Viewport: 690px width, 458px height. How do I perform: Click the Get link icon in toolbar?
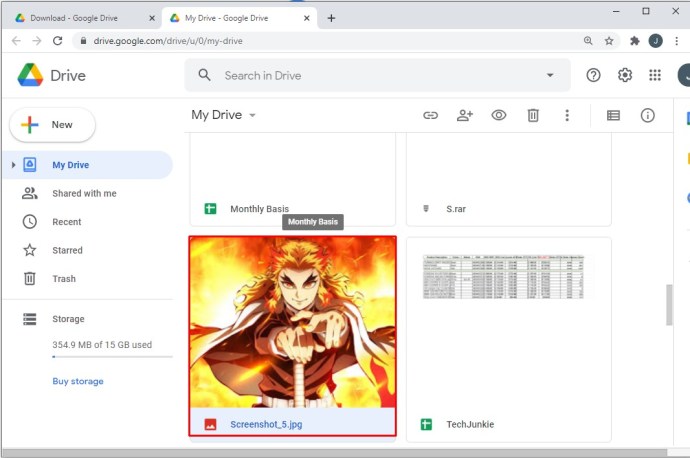(x=430, y=116)
